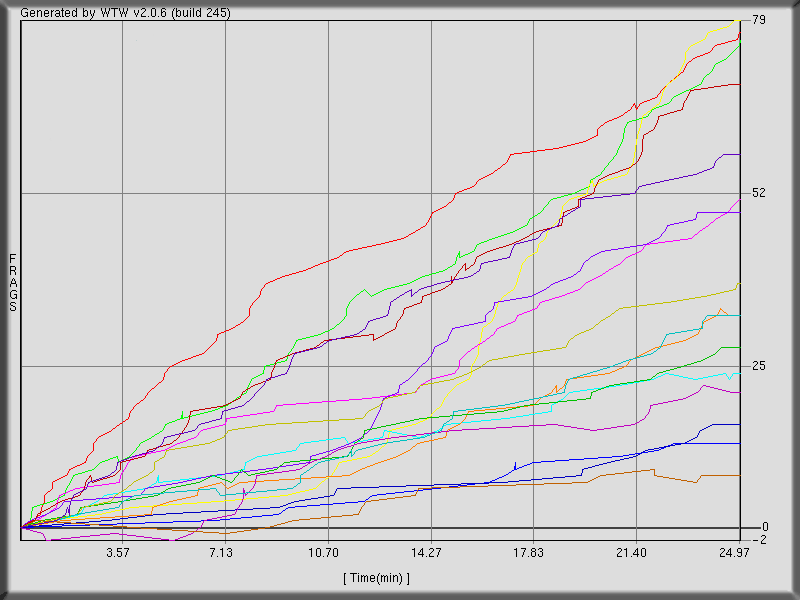Select the 25 value on the right axis

758,366
